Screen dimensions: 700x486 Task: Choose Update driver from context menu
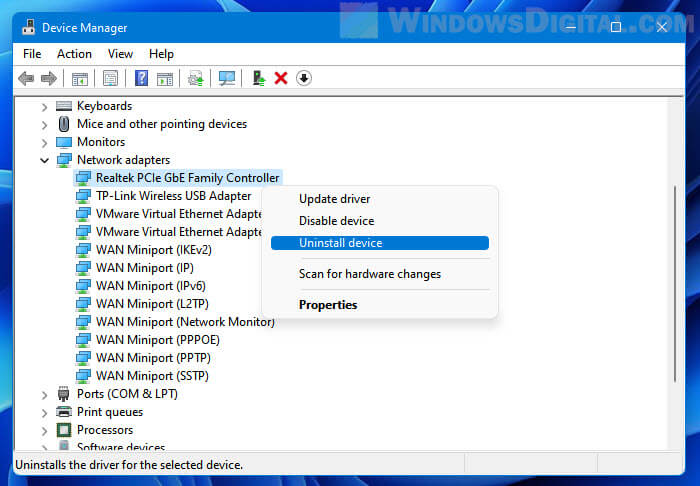[x=379, y=199]
